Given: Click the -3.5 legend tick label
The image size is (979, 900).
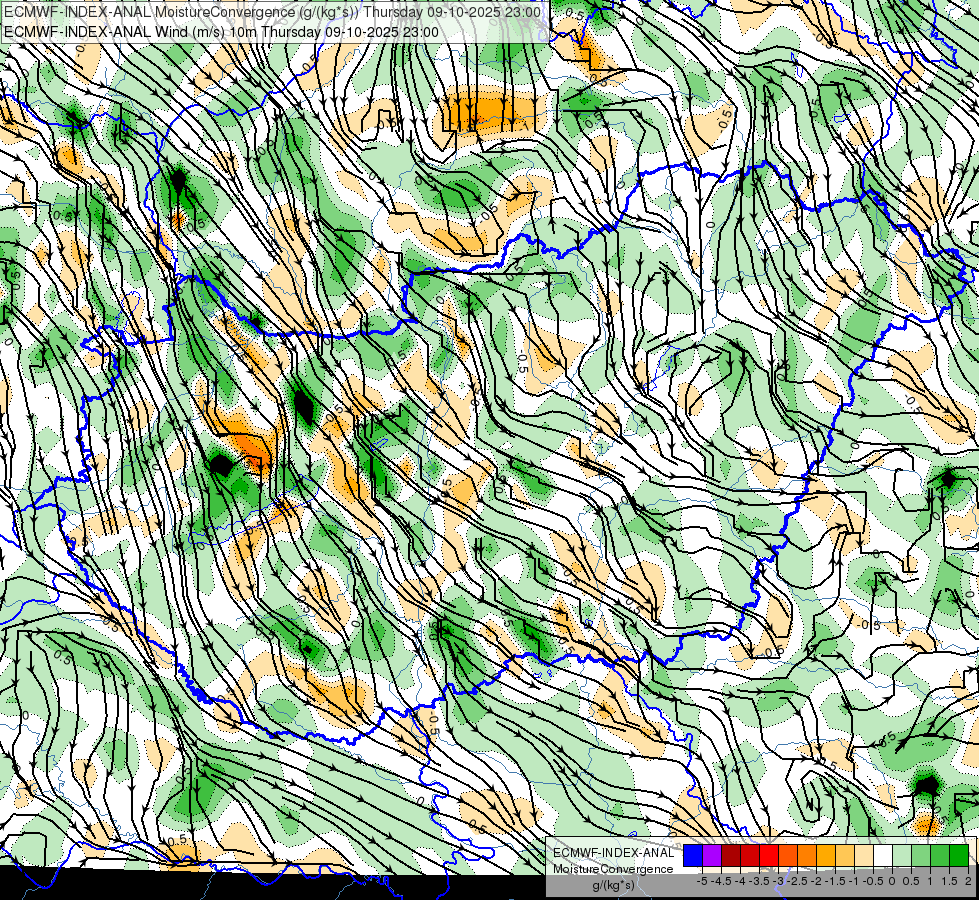Looking at the screenshot, I should click(x=759, y=881).
